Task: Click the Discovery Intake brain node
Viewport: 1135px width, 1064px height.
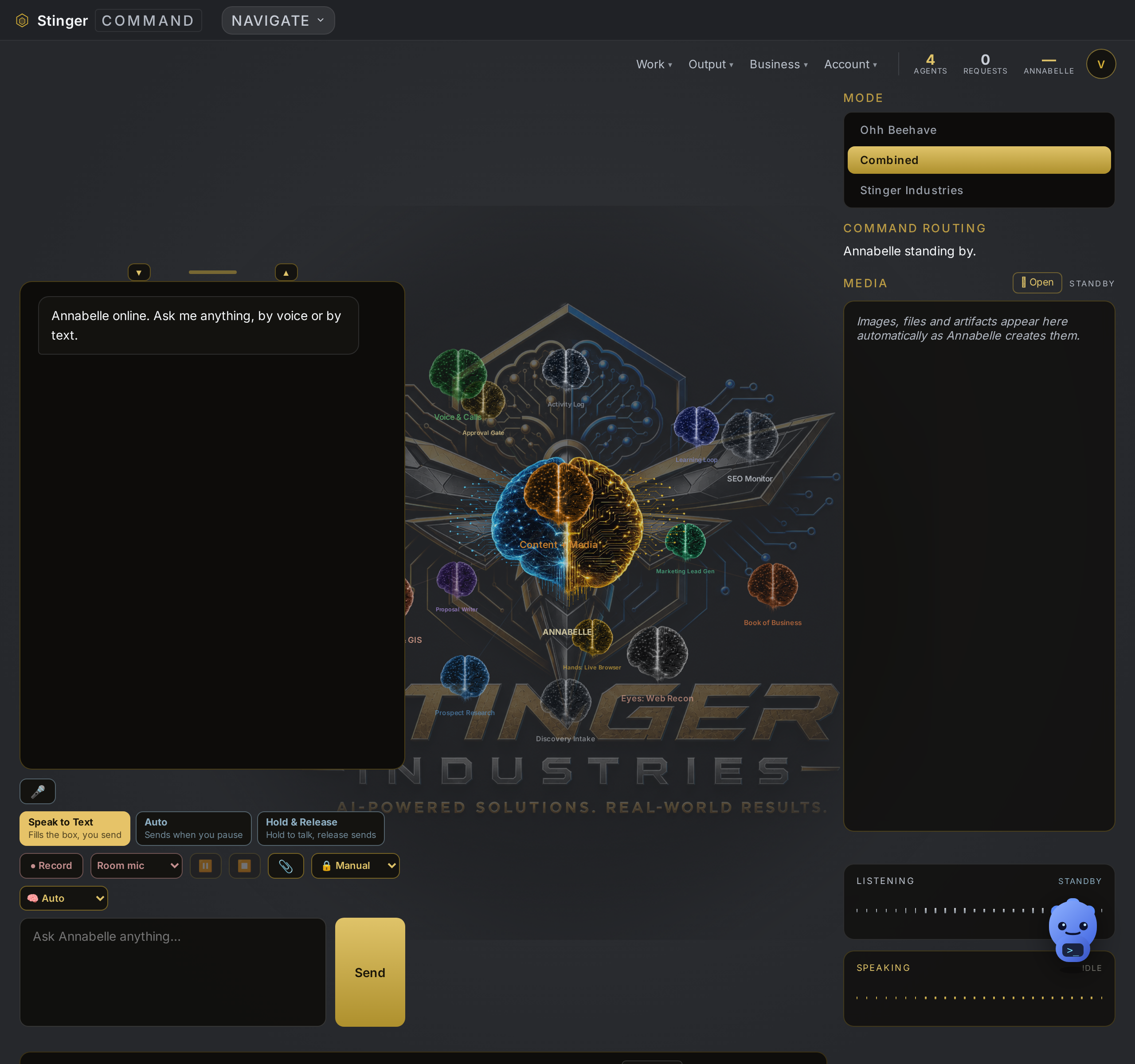Action: (565, 701)
